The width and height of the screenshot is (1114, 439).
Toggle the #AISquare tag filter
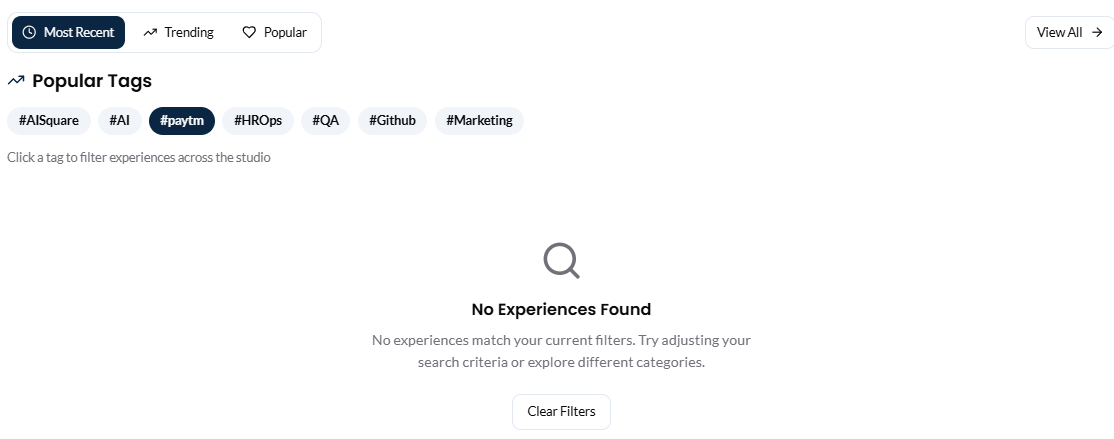[49, 121]
